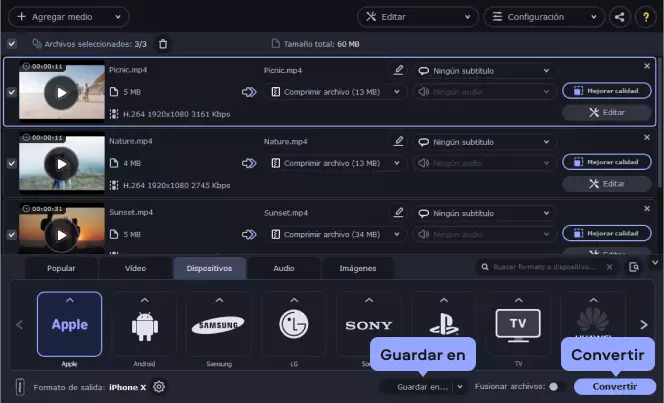Toggle the select all files checkbox
The width and height of the screenshot is (664, 403).
tap(11, 44)
